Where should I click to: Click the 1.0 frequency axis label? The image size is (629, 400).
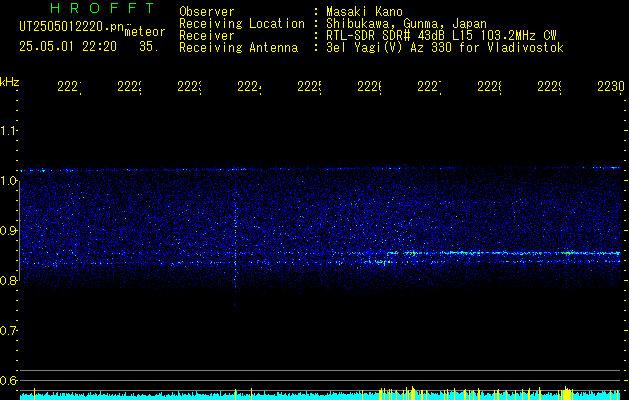[8, 181]
